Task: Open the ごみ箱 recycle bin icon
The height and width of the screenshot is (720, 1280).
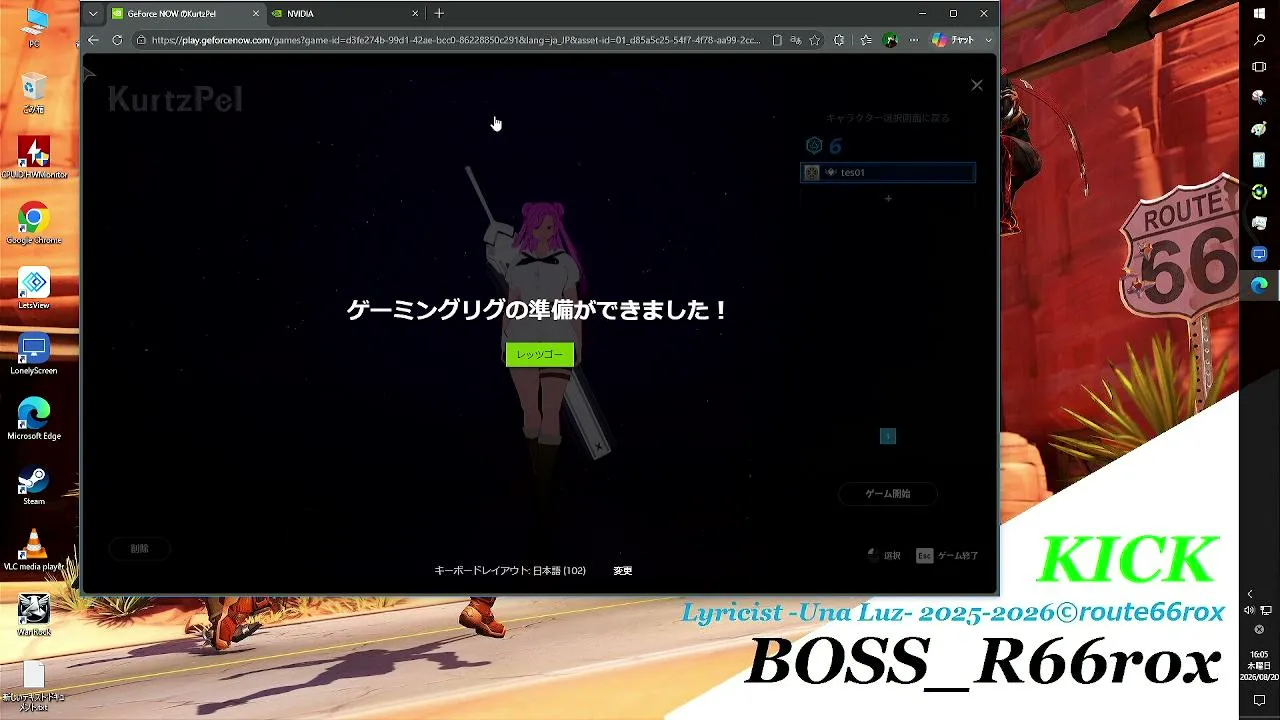Action: 34,93
